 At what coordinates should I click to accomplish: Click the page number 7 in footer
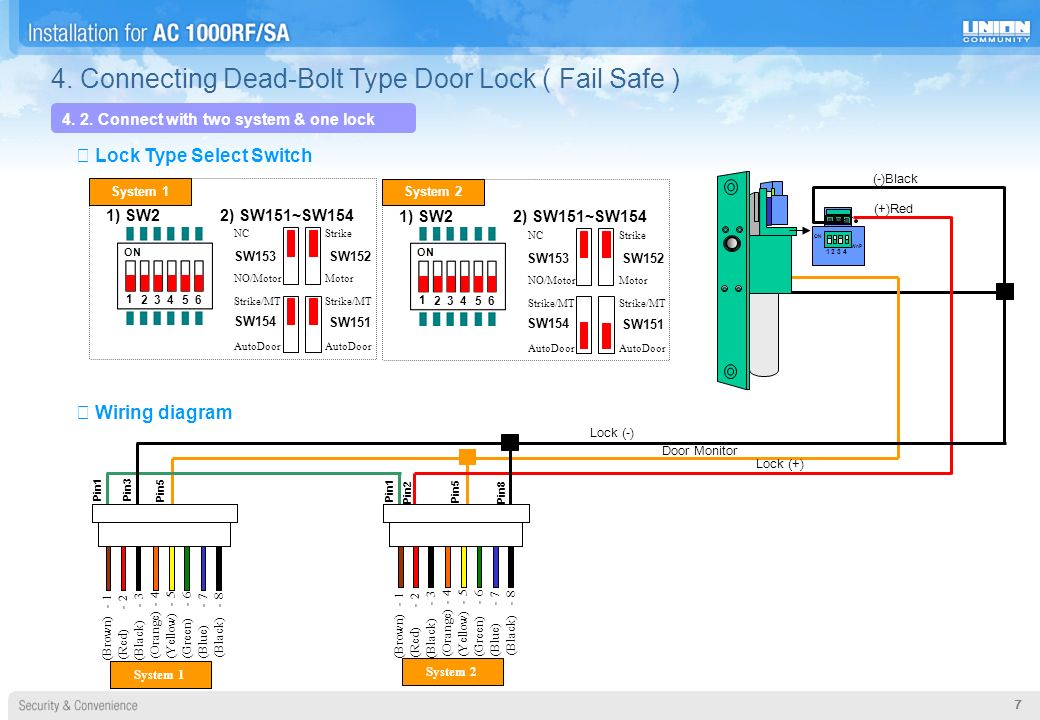1017,705
